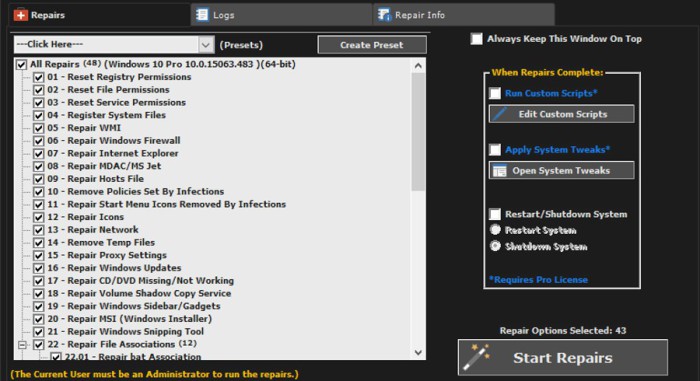Uncheck 22 - Repair File Associations checkbox
Viewport: 700px width, 381px height.
click(39, 345)
